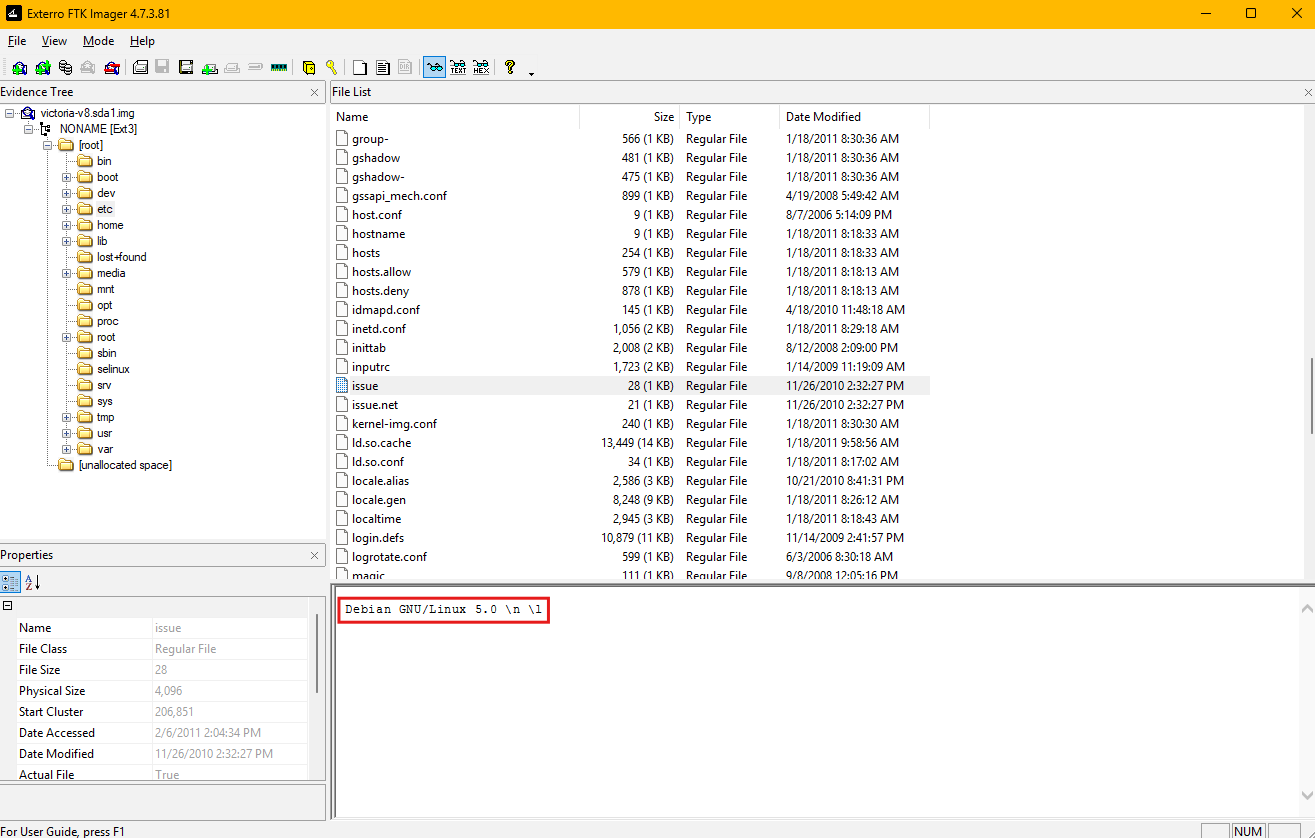Click the Obtain Protected Files safe icon
This screenshot has height=838, width=1315.
coord(309,68)
